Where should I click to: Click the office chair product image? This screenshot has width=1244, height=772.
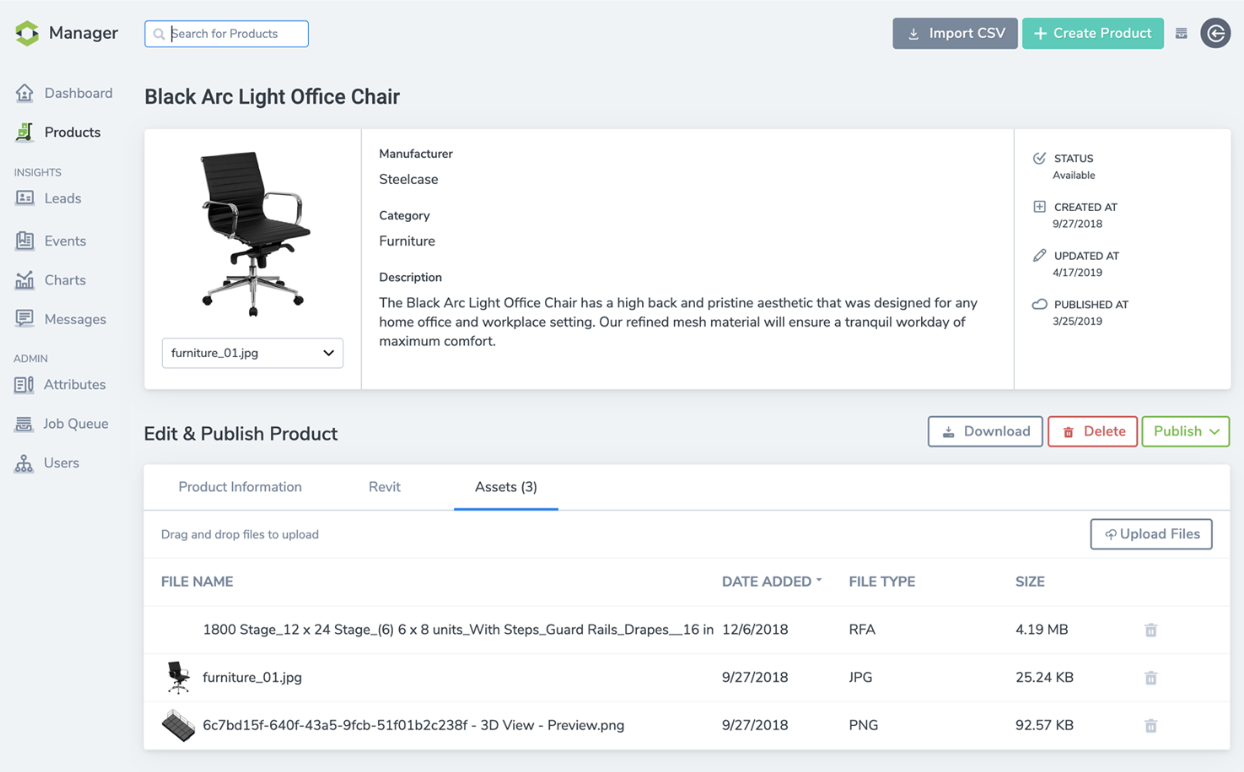tap(252, 234)
